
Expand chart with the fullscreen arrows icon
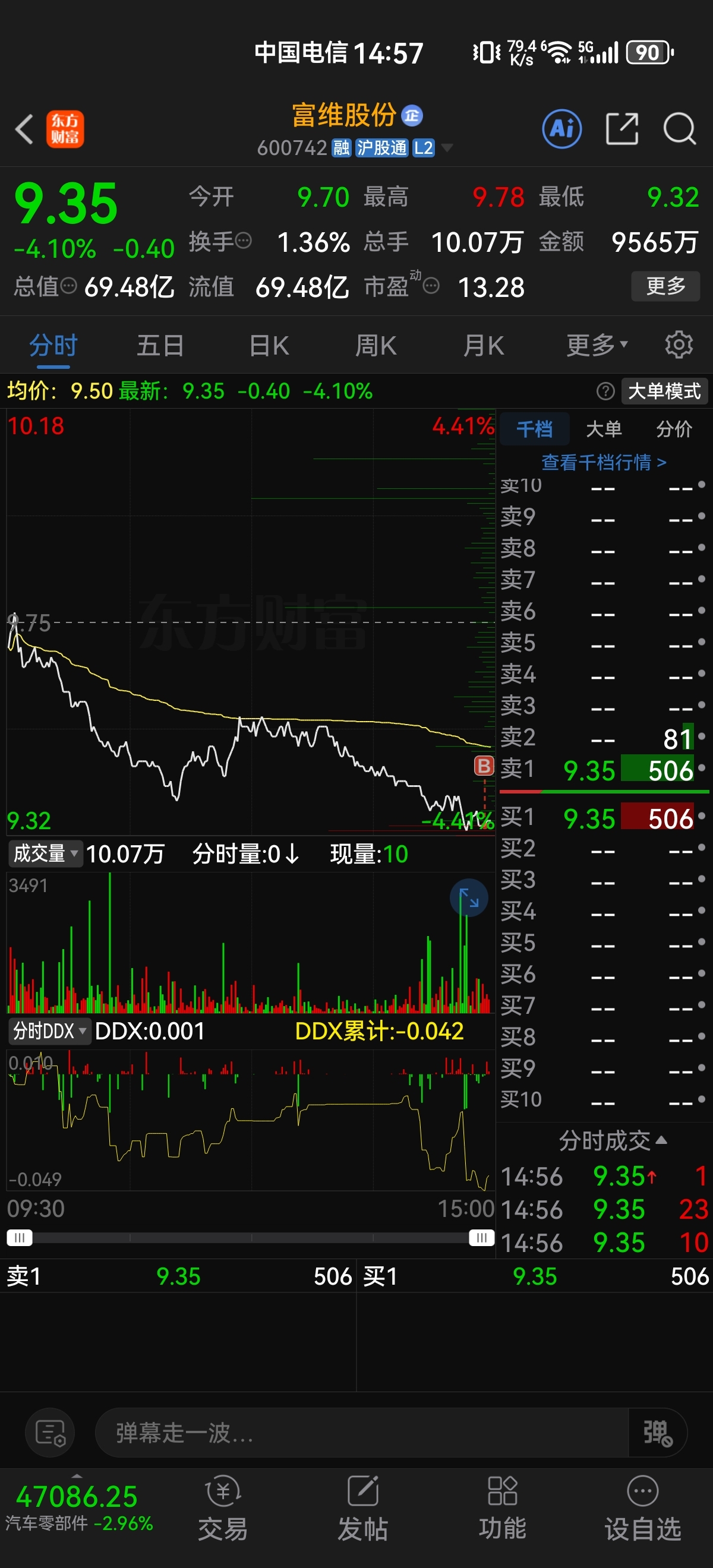tap(469, 898)
